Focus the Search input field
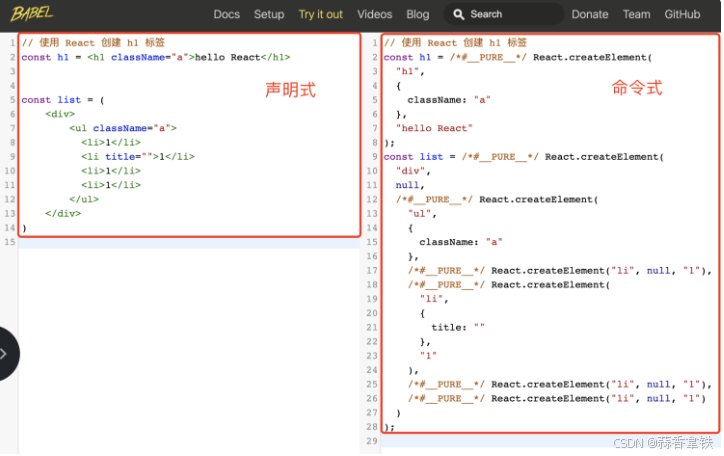The height and width of the screenshot is (456, 724). tap(504, 14)
